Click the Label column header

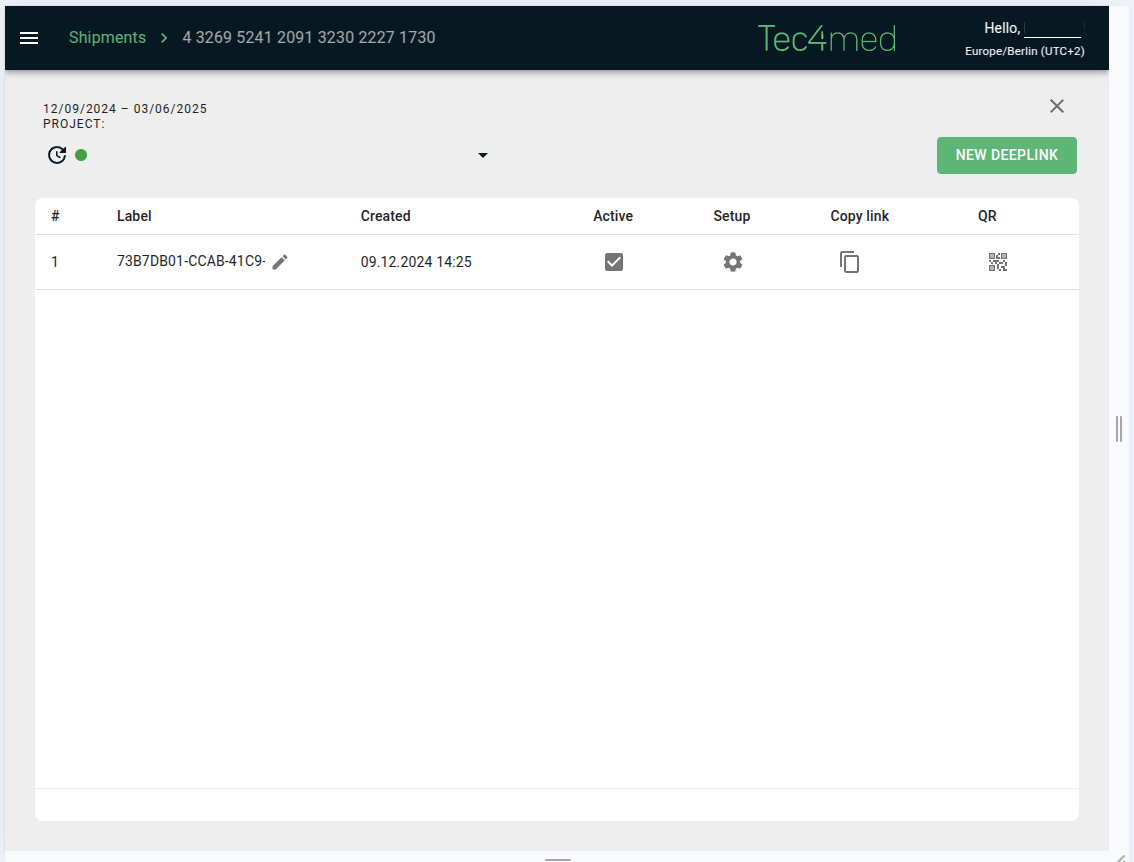(134, 216)
